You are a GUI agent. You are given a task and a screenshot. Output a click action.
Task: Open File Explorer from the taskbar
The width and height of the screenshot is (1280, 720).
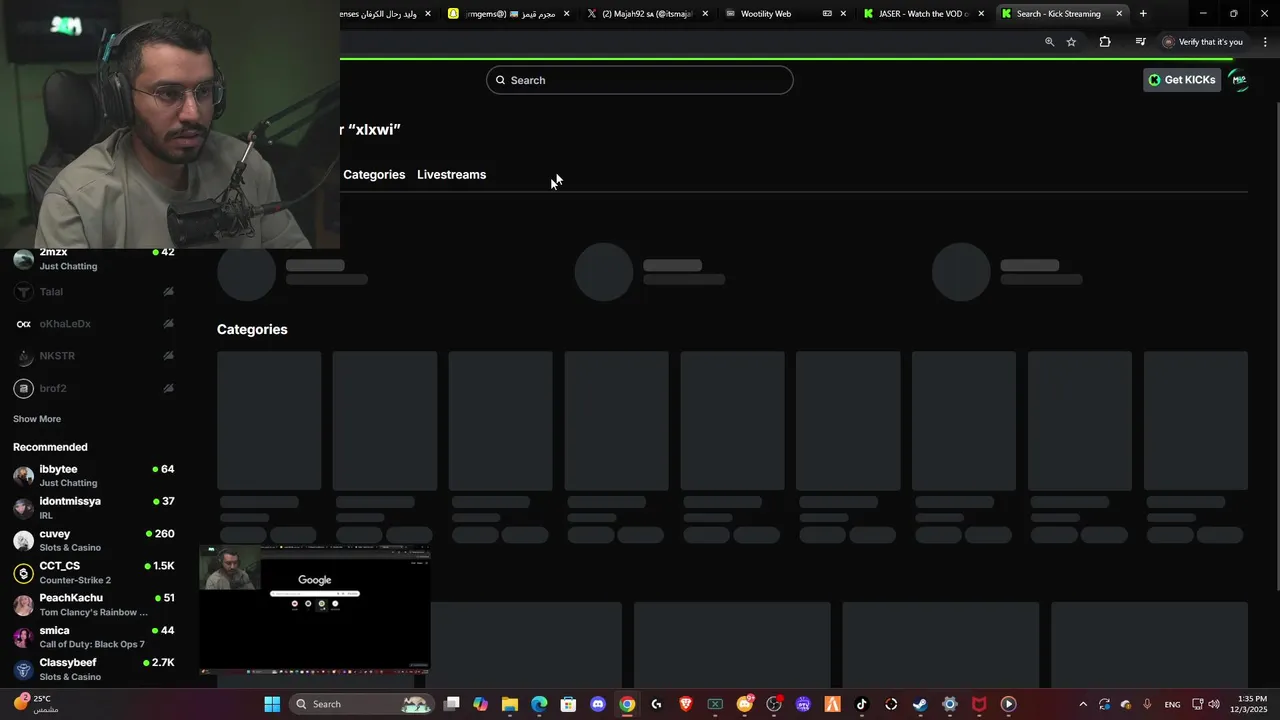click(x=510, y=704)
